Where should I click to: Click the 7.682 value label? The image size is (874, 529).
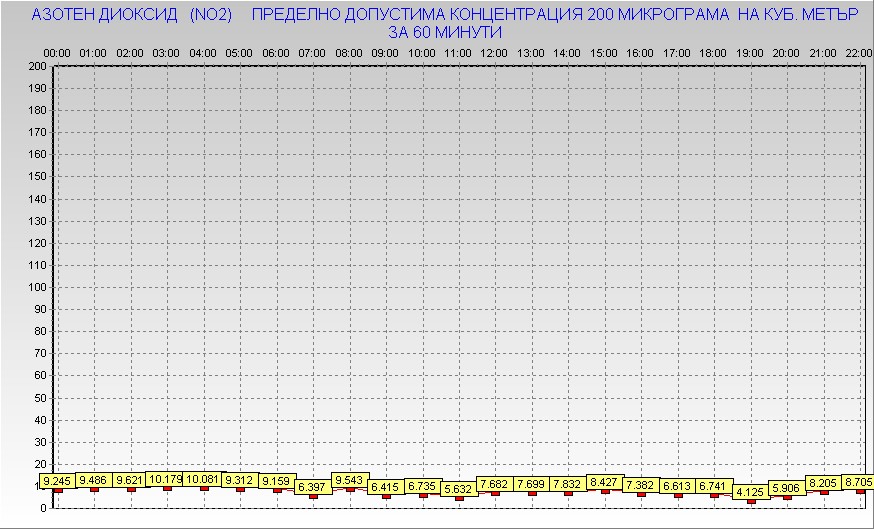[x=495, y=484]
